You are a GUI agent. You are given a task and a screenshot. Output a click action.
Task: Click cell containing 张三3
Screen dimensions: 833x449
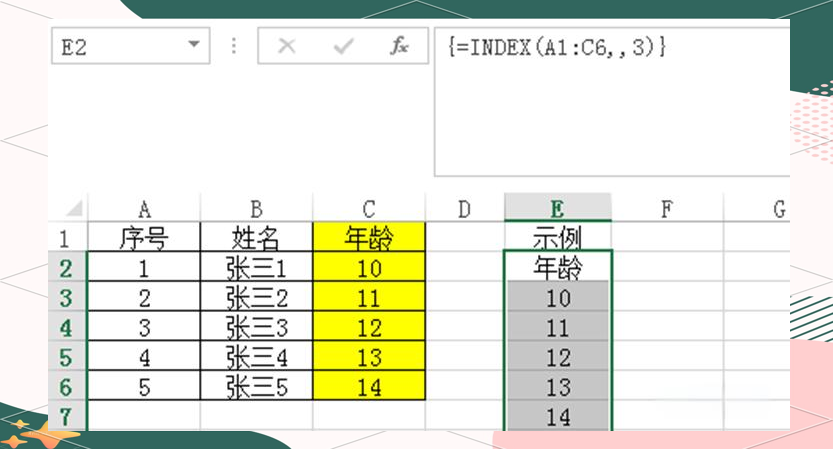[257, 327]
